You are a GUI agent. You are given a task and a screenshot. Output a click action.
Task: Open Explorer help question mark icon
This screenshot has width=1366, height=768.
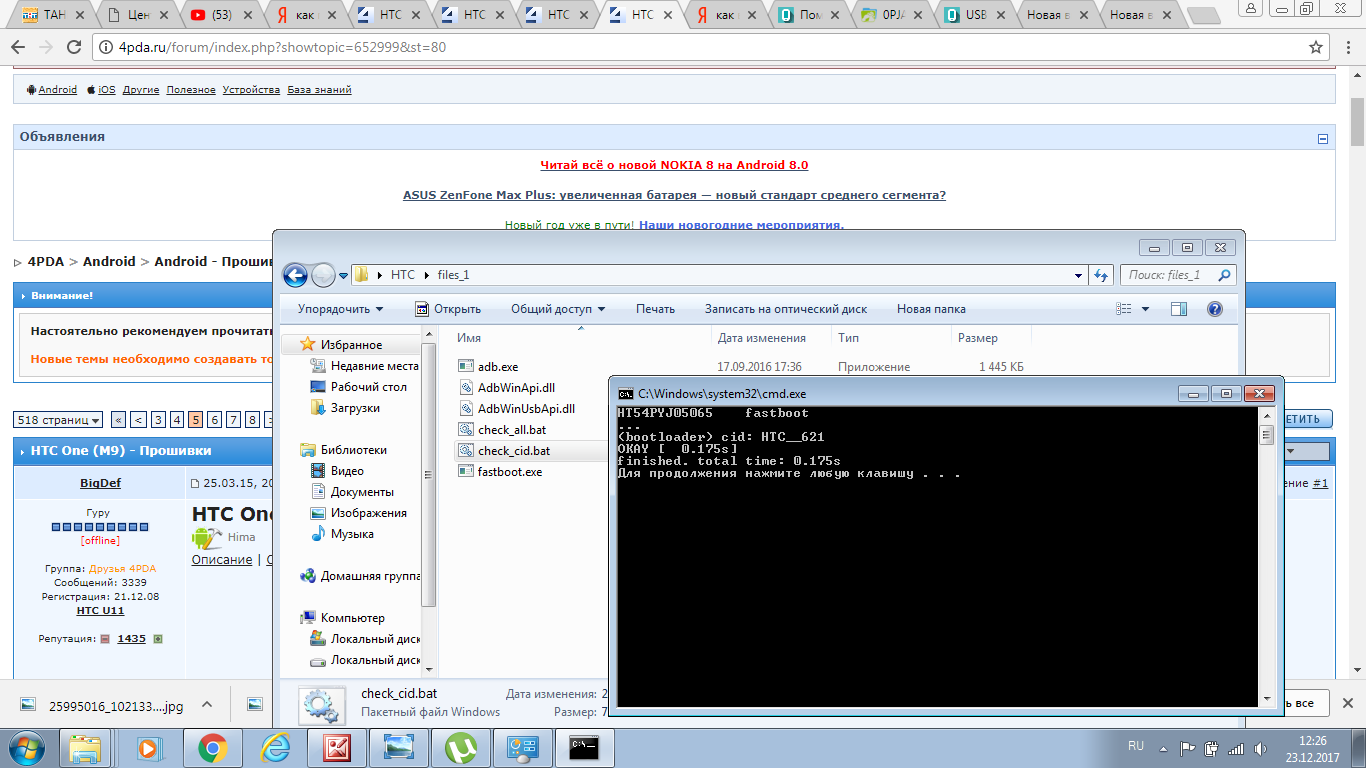tap(1215, 309)
